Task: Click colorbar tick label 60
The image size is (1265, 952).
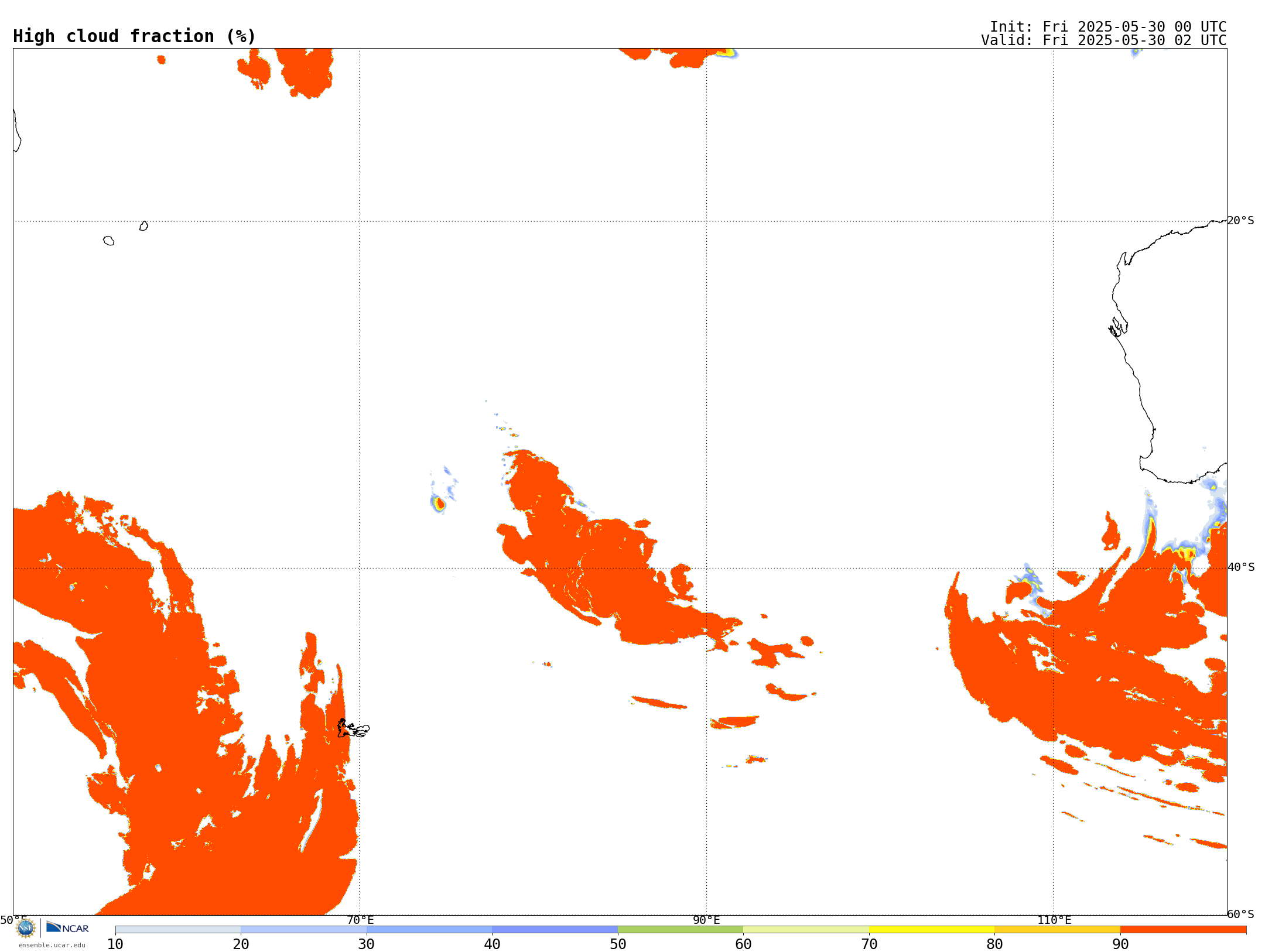Action: [x=743, y=944]
